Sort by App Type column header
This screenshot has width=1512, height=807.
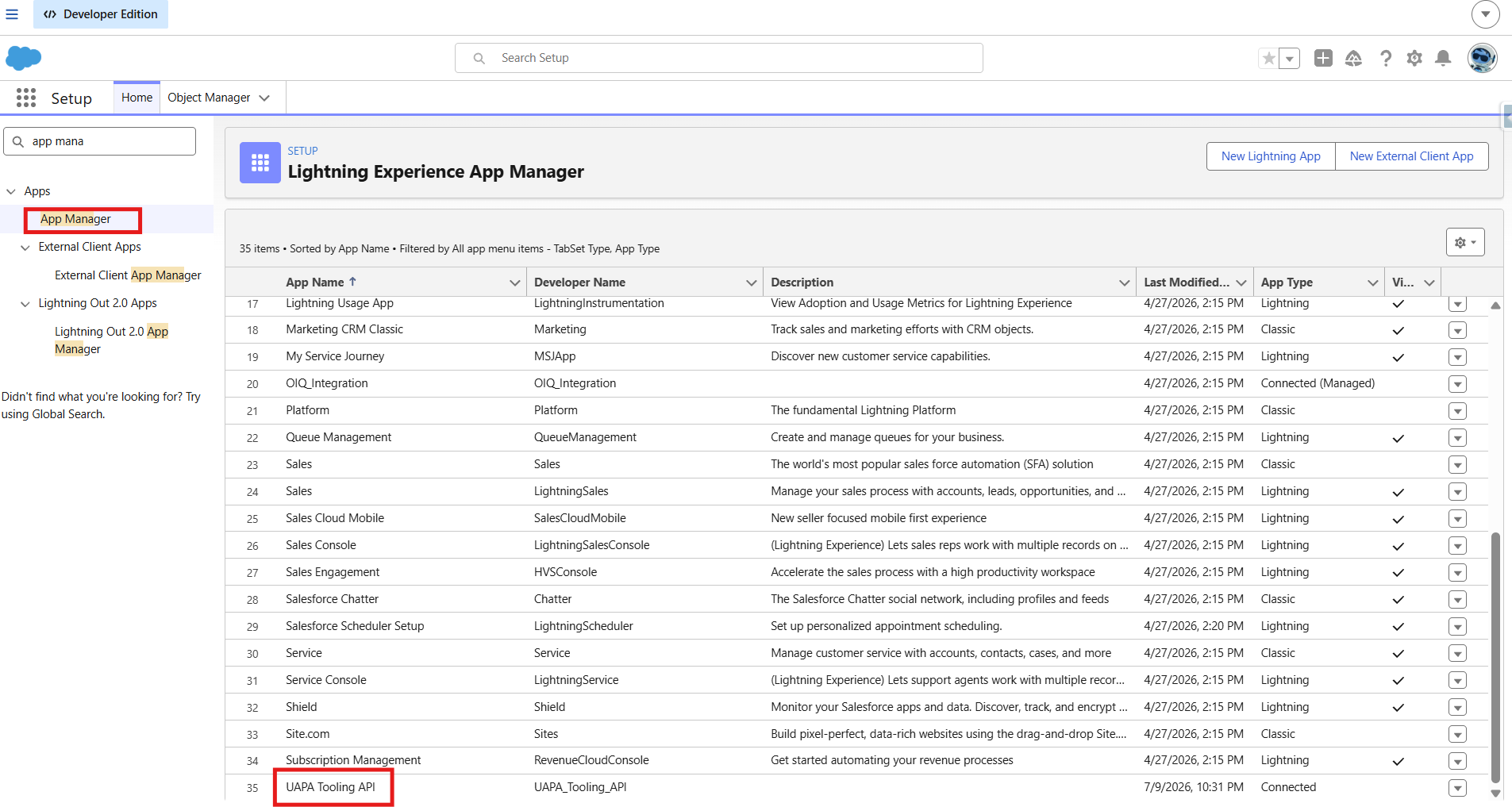point(1287,282)
